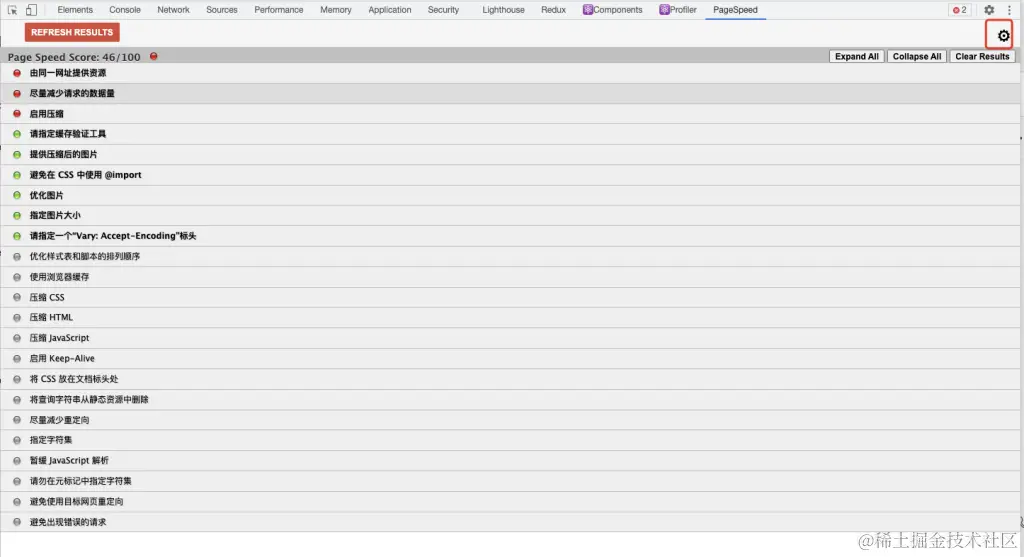Viewport: 1024px width, 557px height.
Task: Click the inspect element cursor icon
Action: pyautogui.click(x=12, y=10)
